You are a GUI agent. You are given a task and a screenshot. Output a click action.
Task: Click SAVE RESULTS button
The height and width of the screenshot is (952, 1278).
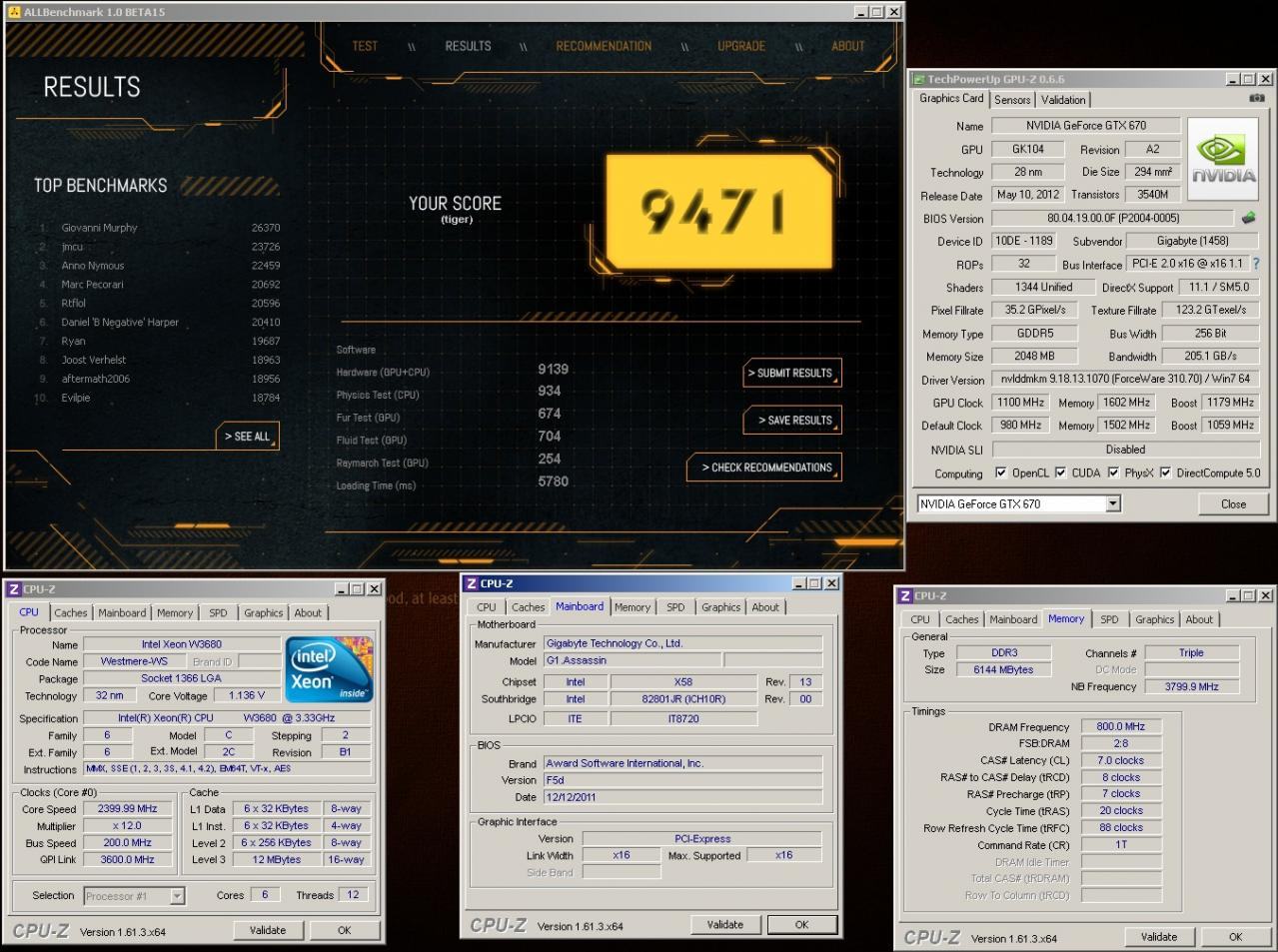[792, 421]
